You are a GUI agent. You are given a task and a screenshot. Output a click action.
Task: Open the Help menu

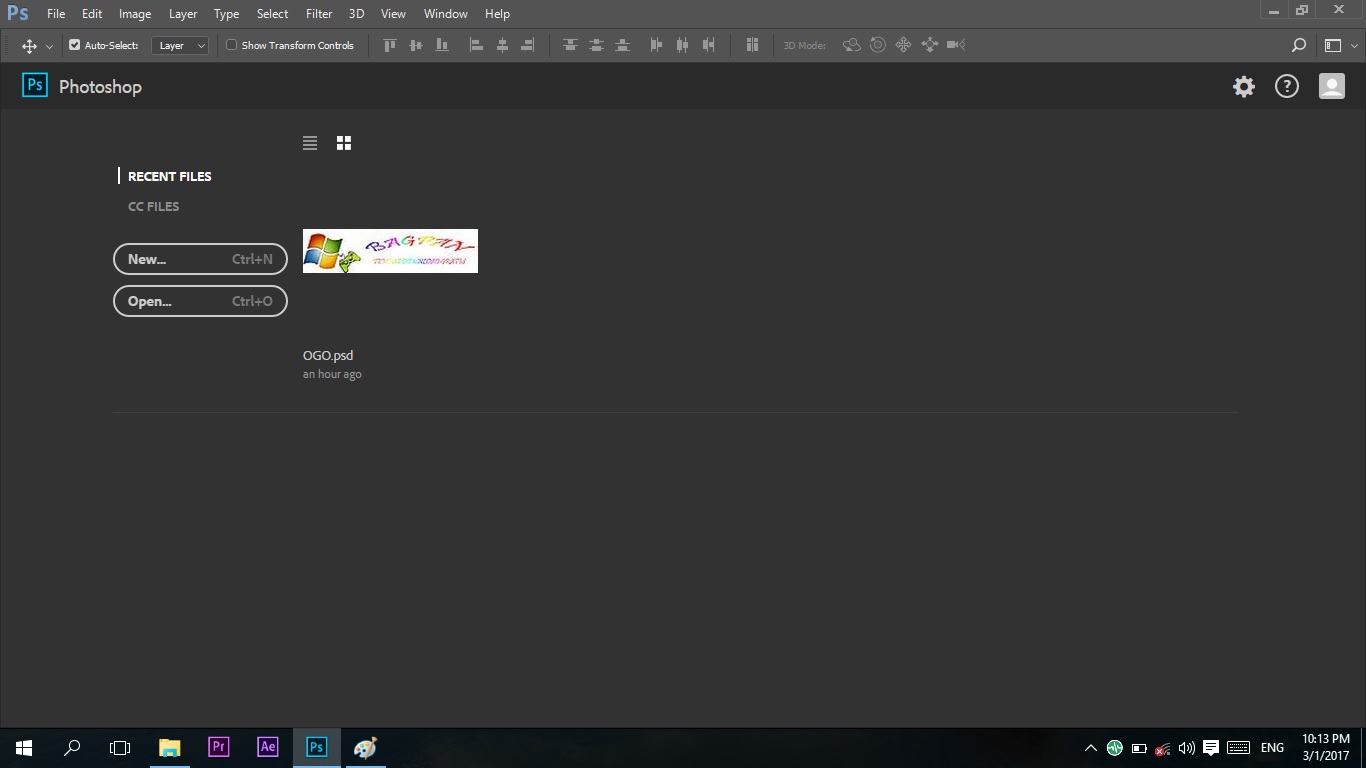[x=497, y=14]
